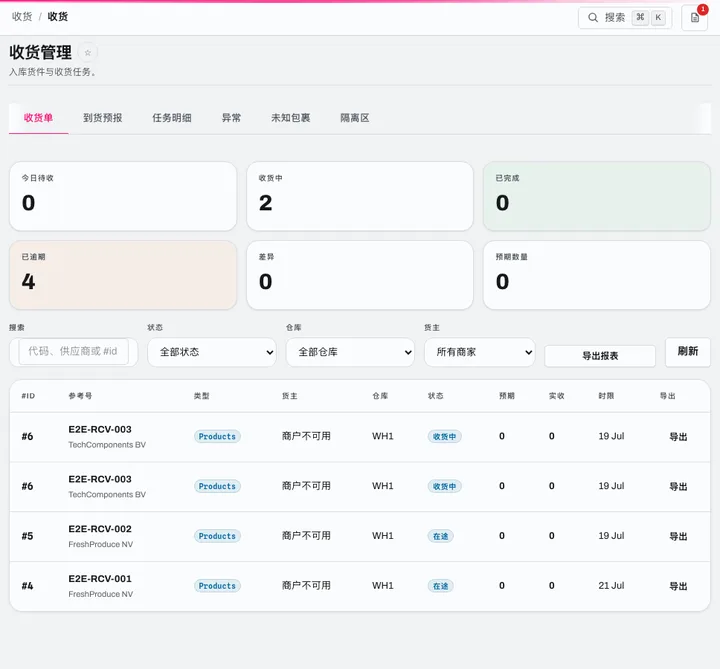Click the Products tag in E2E-RCV-001 row
The image size is (720, 669).
217,586
